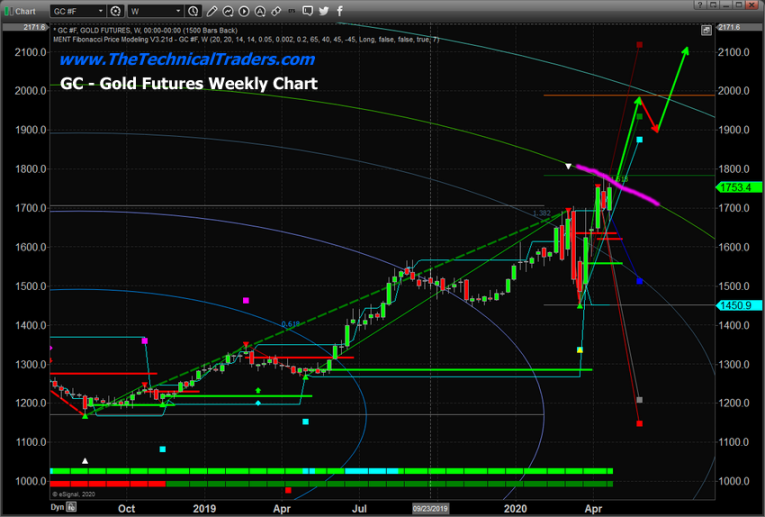The width and height of the screenshot is (765, 517).
Task: Click the circled A alerts icon
Action: click(x=260, y=11)
